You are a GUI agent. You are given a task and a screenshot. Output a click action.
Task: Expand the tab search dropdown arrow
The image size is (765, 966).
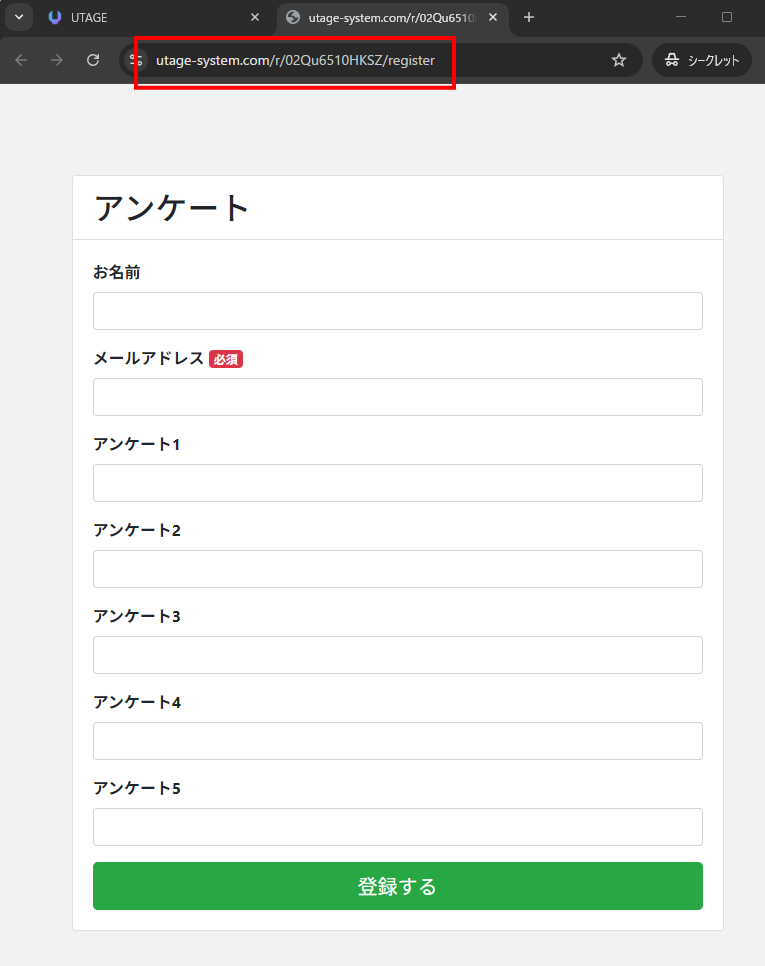point(18,17)
